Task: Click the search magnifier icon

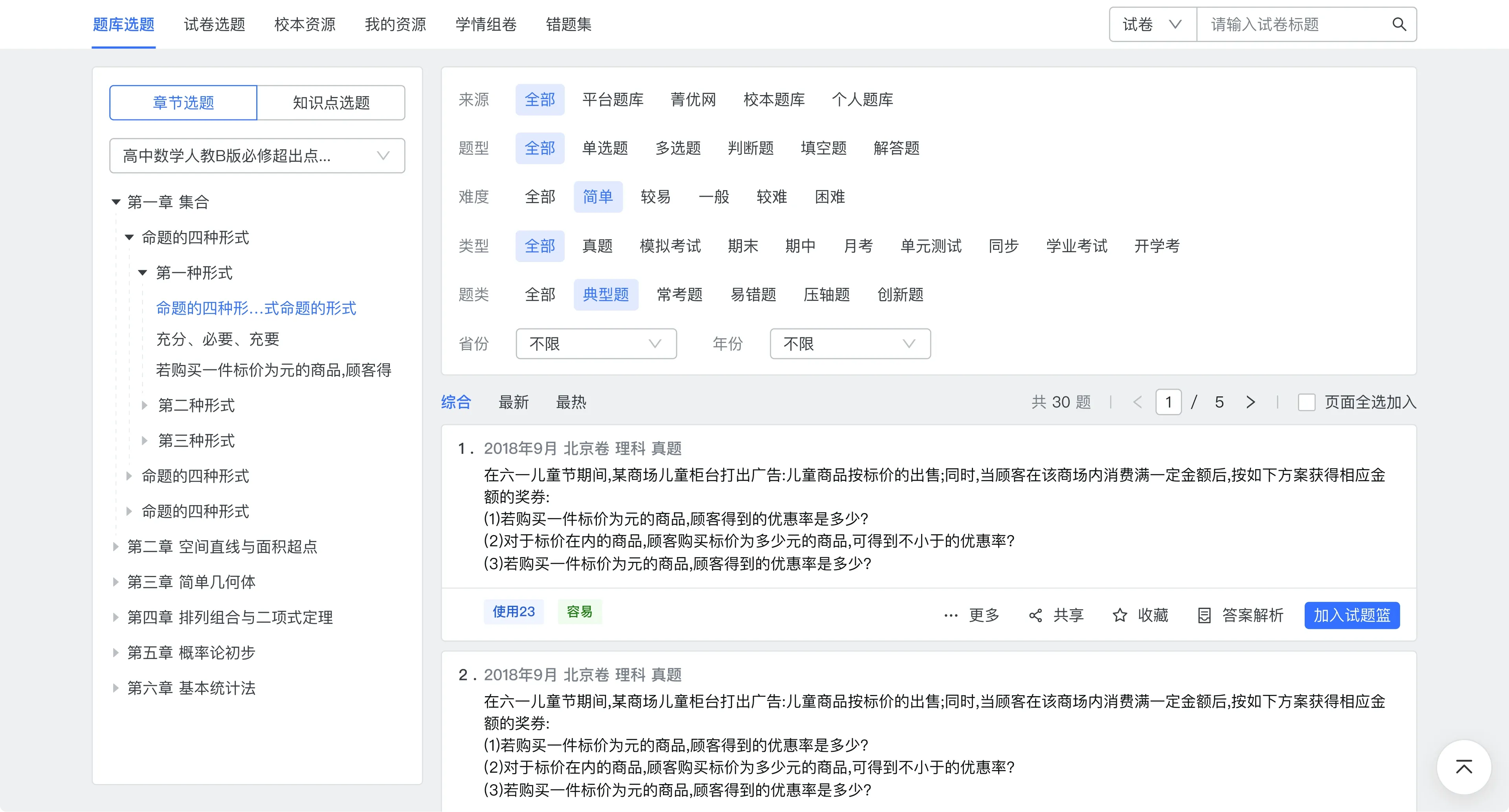Action: click(1399, 25)
